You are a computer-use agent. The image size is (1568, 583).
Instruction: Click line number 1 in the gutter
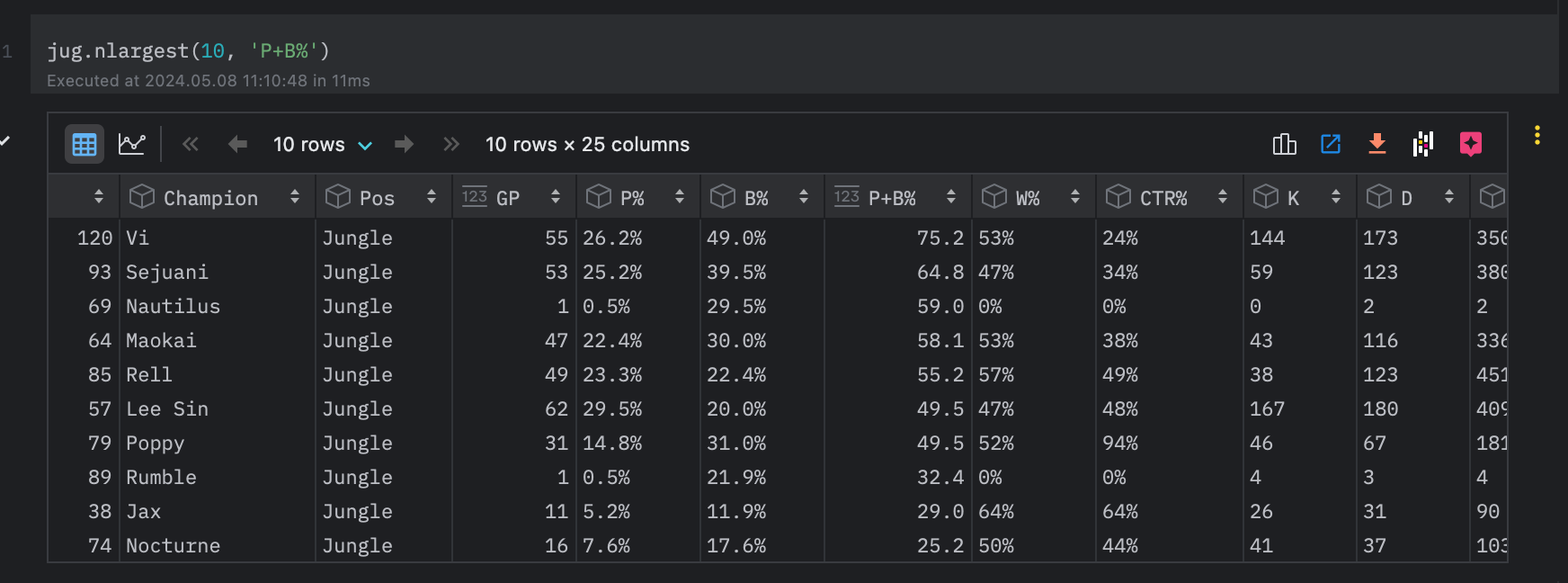click(7, 51)
